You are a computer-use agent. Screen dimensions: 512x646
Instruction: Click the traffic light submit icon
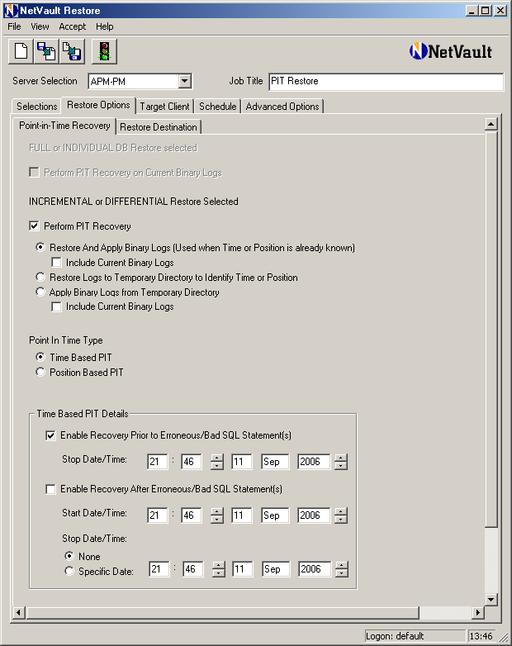coord(104,51)
